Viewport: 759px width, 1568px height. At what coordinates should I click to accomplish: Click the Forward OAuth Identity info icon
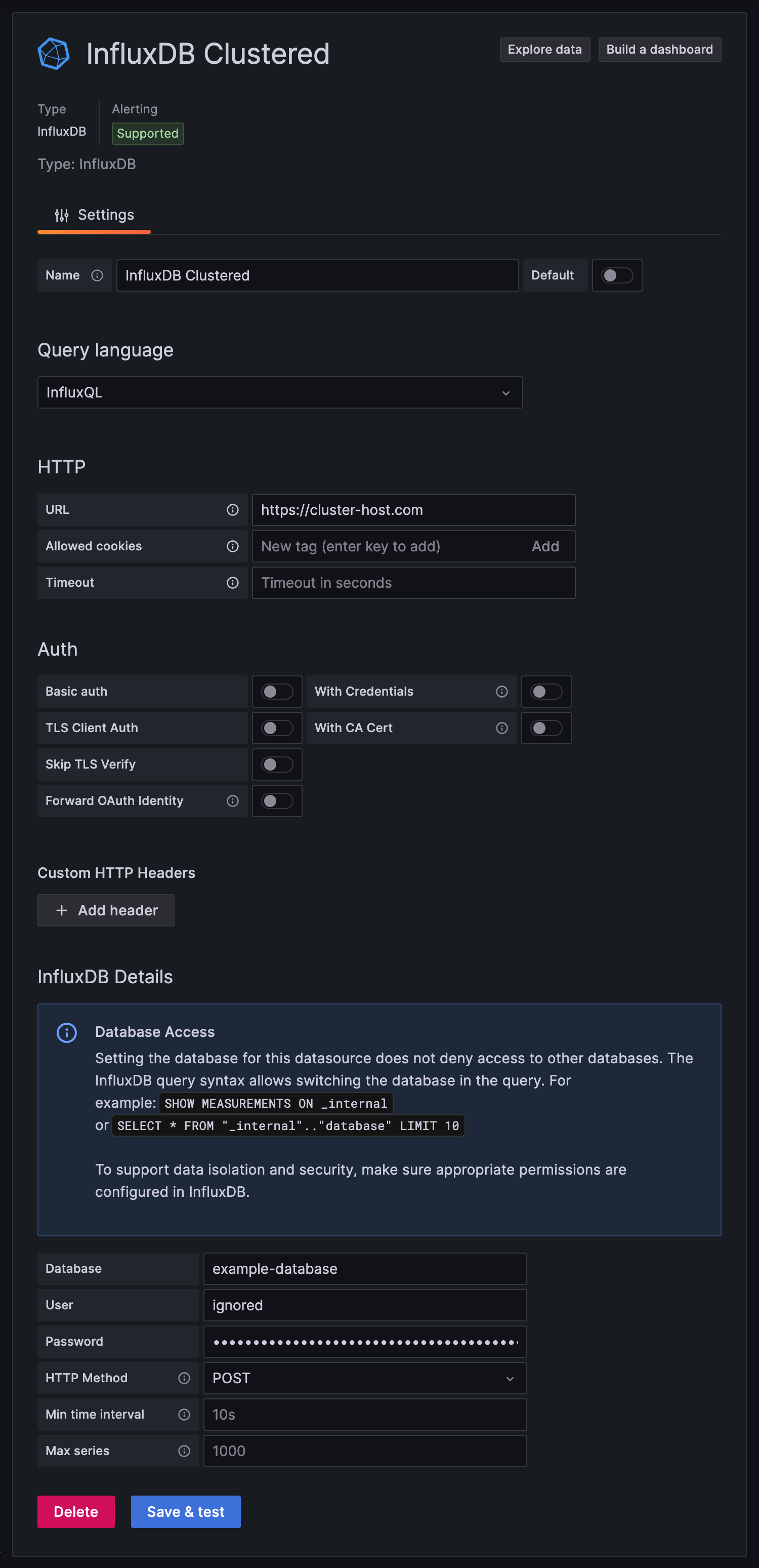[232, 801]
